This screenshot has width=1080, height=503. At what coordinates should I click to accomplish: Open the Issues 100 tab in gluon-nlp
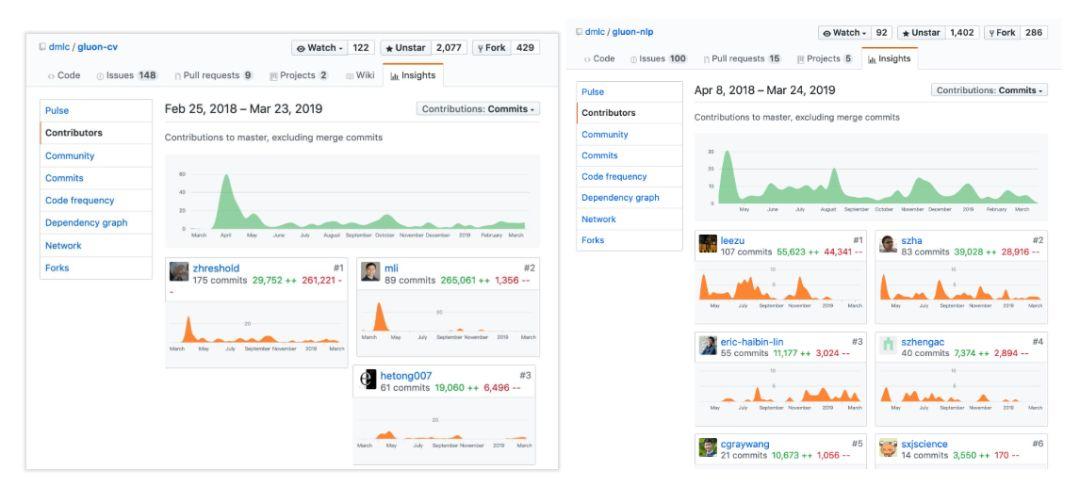(658, 59)
